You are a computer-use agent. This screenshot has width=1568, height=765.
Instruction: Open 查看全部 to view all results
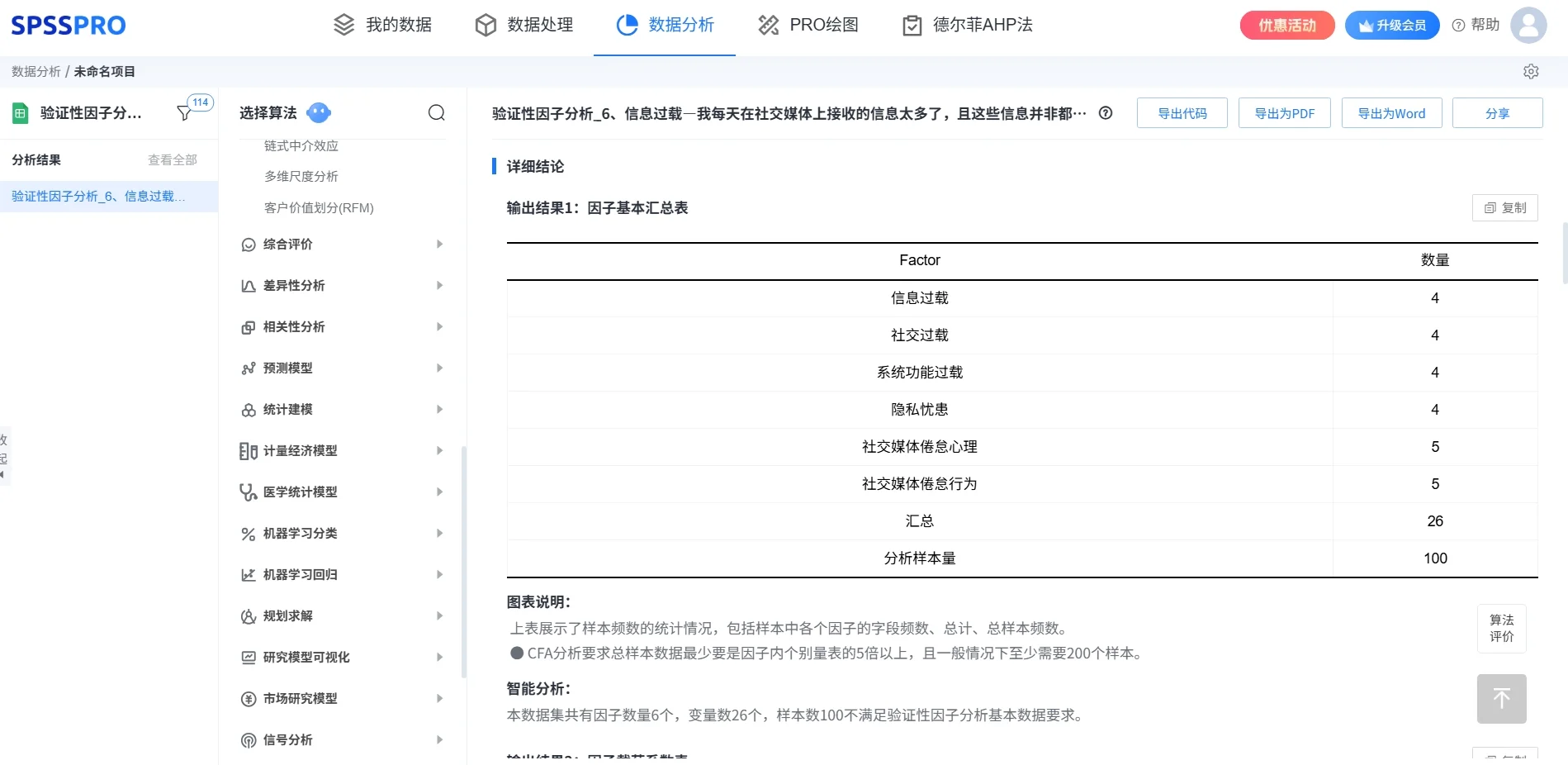(172, 159)
